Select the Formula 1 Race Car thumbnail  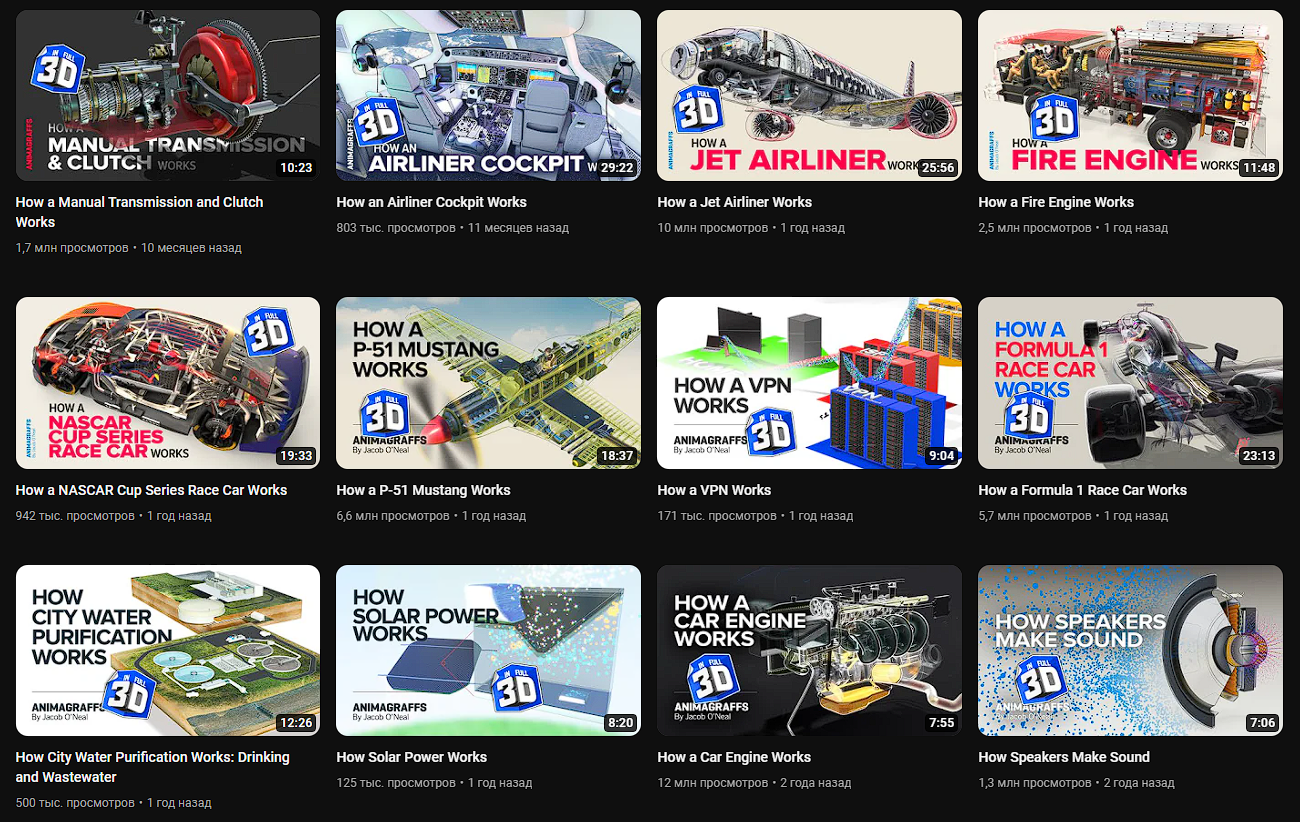click(1131, 383)
